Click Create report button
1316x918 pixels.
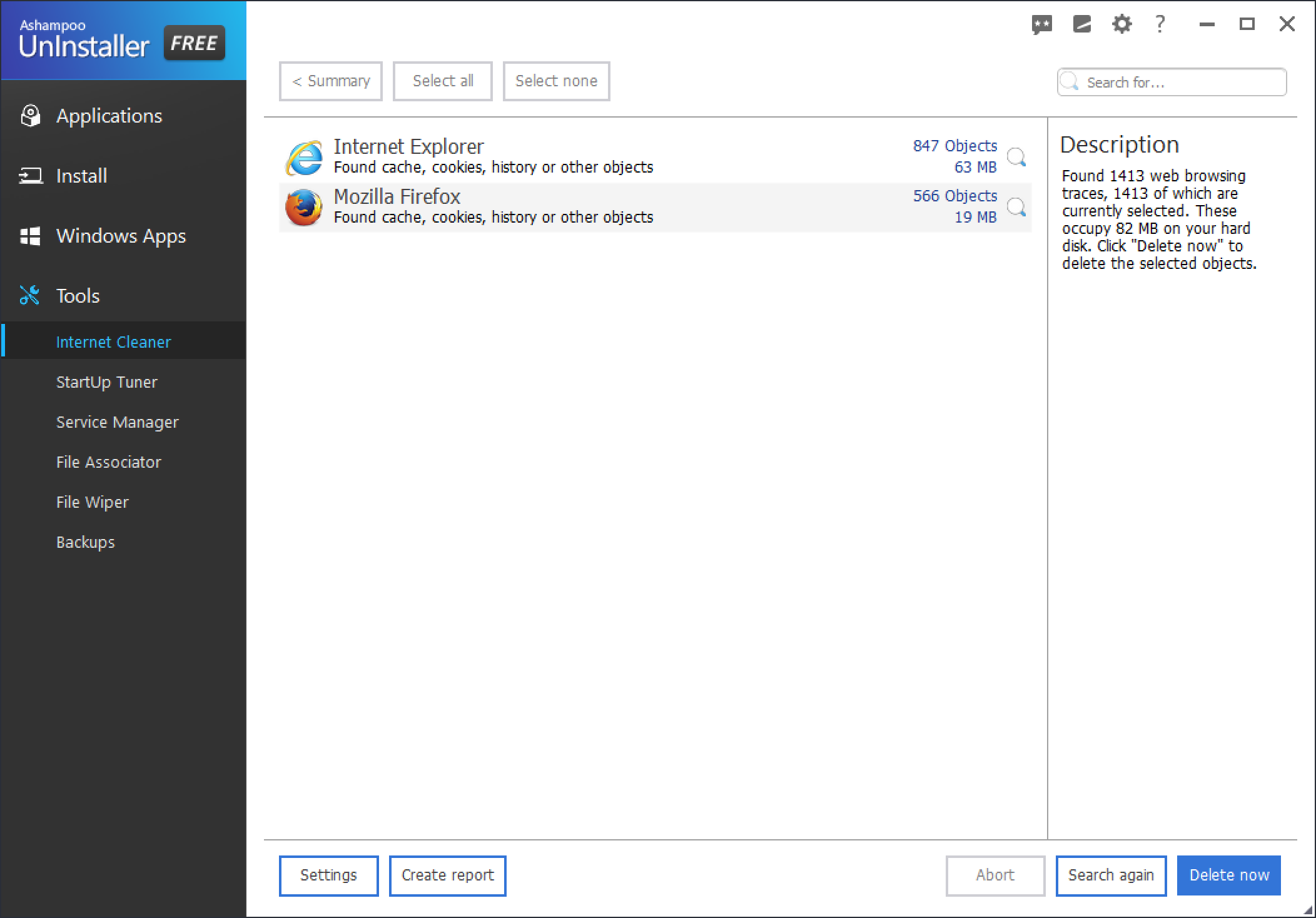pos(448,875)
